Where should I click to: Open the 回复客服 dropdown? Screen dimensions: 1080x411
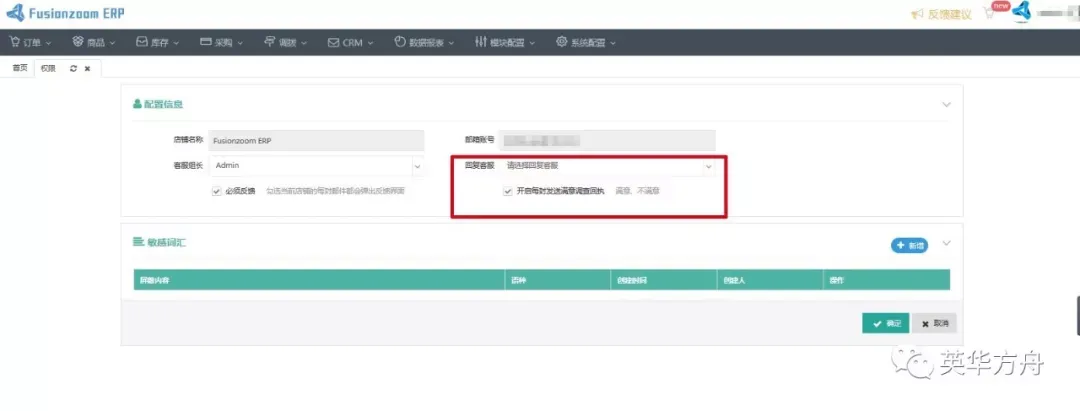coord(607,166)
